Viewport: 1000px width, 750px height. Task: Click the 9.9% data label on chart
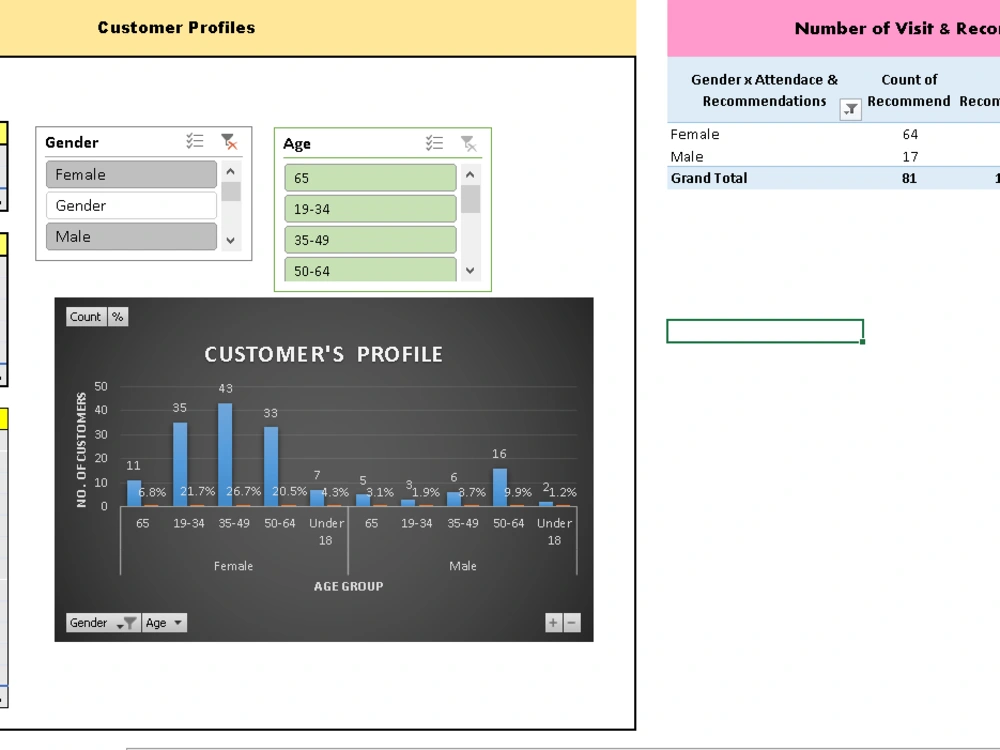tap(517, 492)
